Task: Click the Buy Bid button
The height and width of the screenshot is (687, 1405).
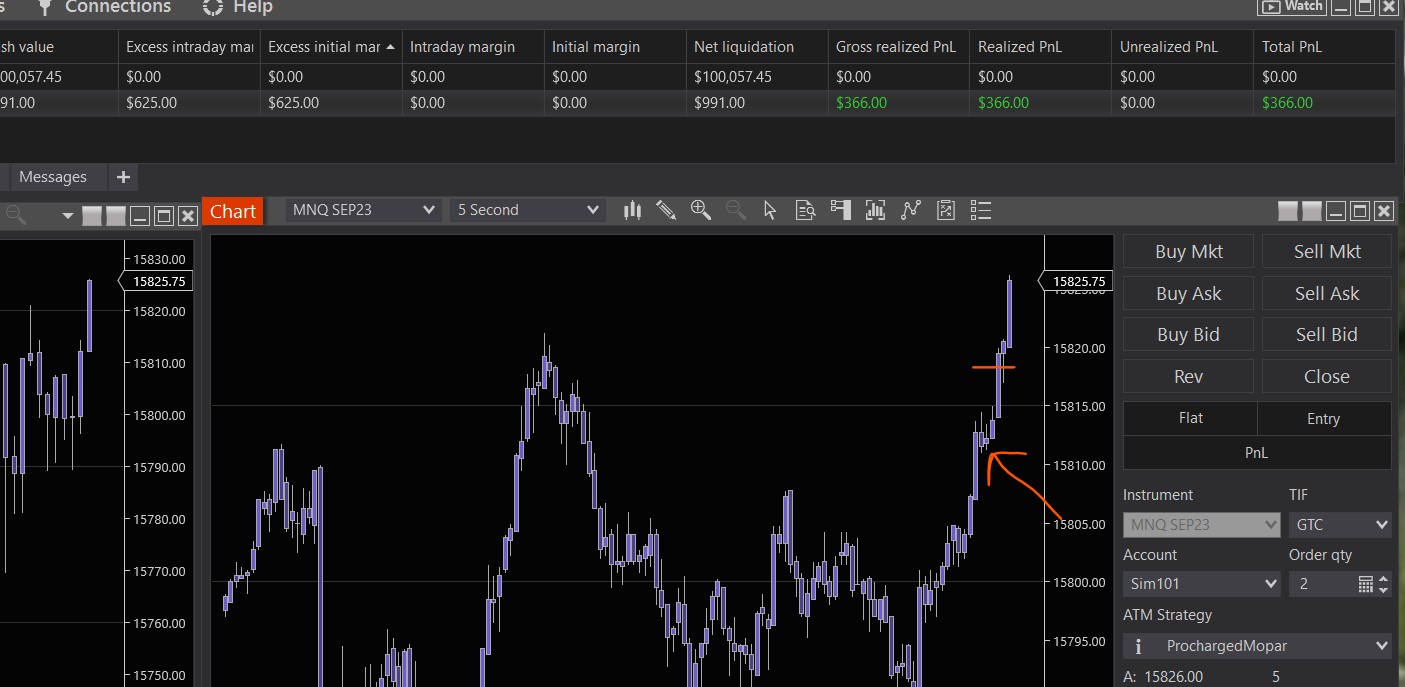Action: 1188,335
